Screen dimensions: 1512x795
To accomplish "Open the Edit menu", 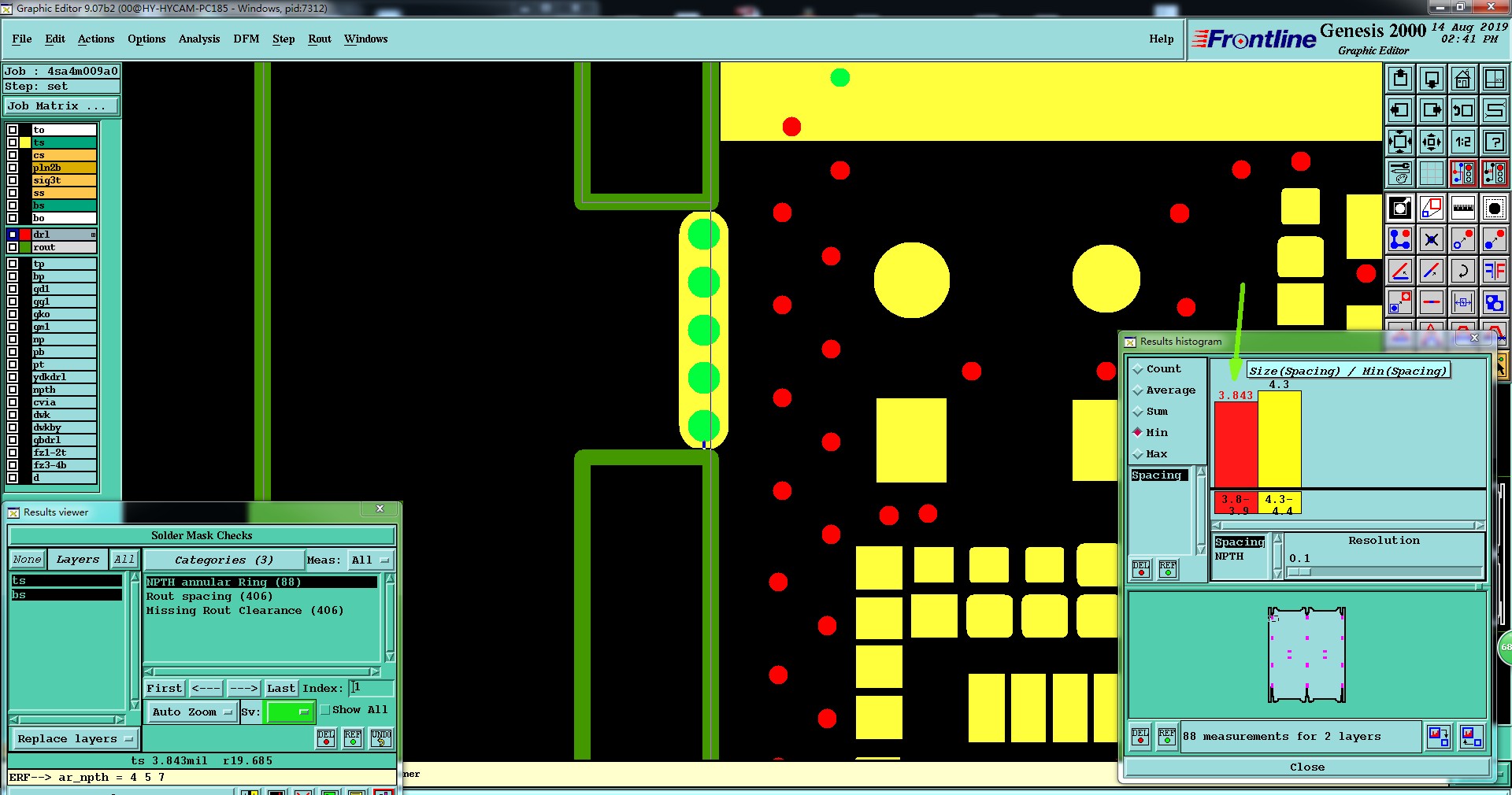I will [55, 39].
